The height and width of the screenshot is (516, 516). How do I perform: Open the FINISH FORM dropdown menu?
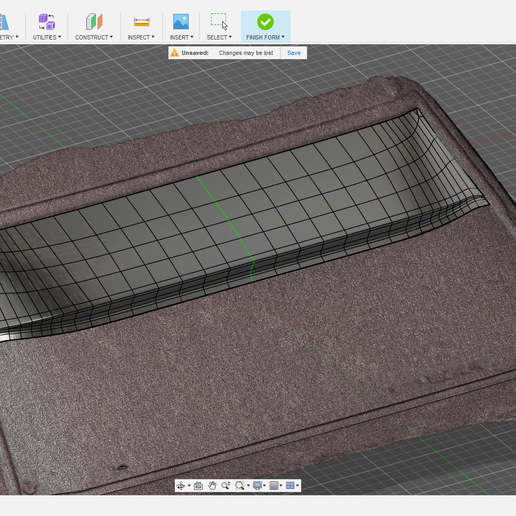coord(265,37)
